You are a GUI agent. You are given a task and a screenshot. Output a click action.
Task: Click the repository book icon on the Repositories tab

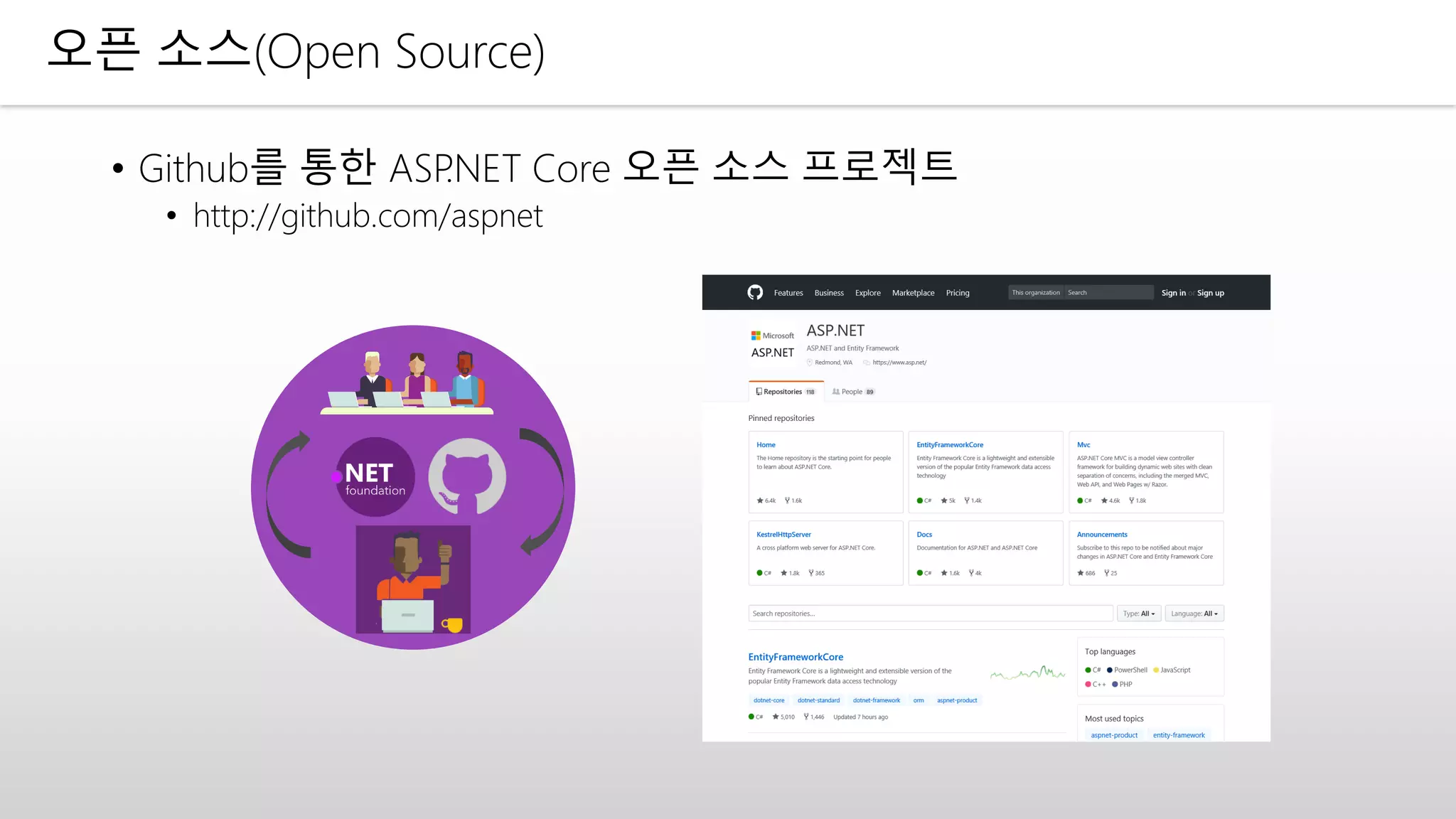[759, 392]
